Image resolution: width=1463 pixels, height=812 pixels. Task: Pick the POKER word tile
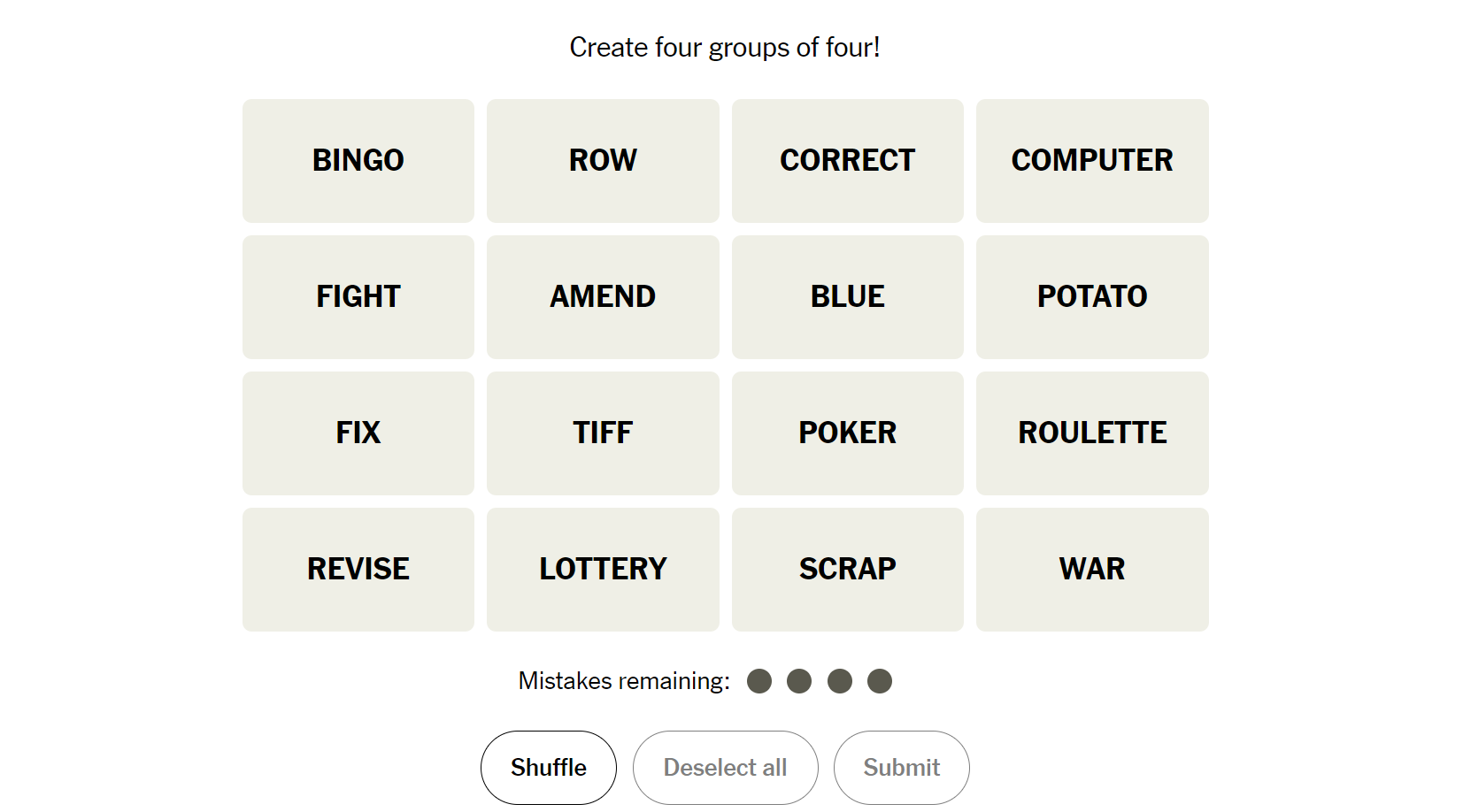pos(848,433)
